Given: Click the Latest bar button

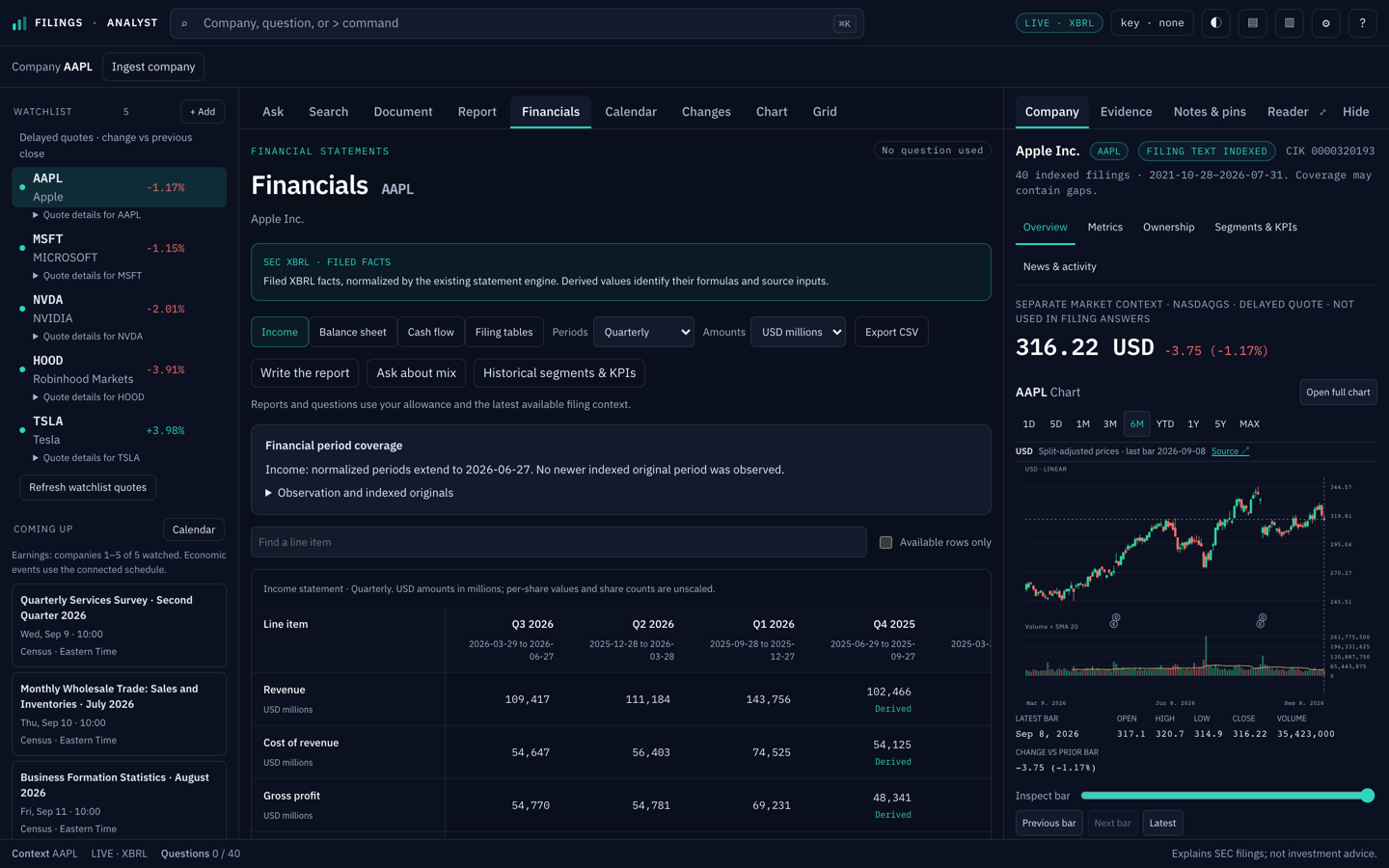Looking at the screenshot, I should [x=1162, y=823].
